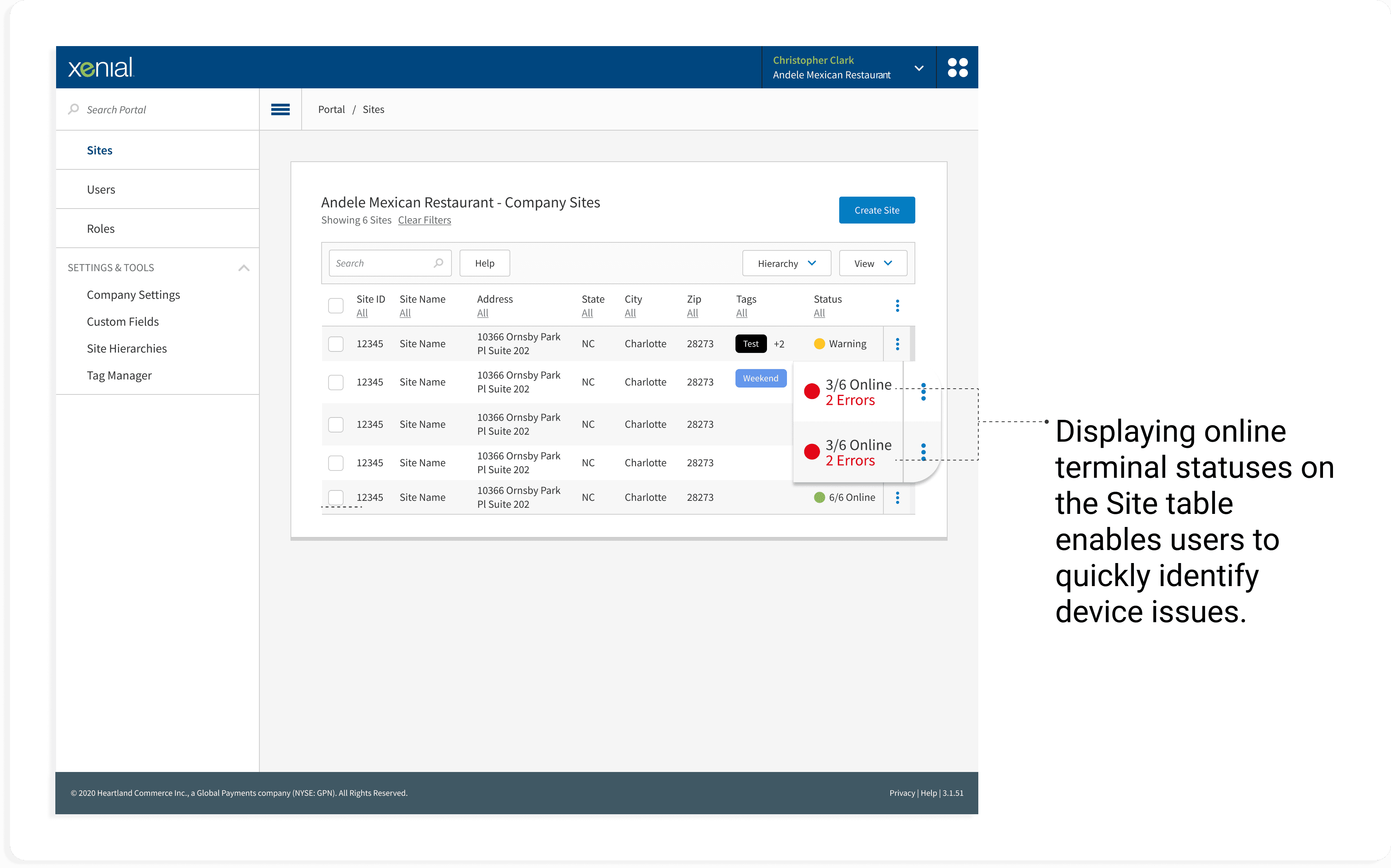Open Tag Manager in the sidebar
The width and height of the screenshot is (1391, 868).
119,376
